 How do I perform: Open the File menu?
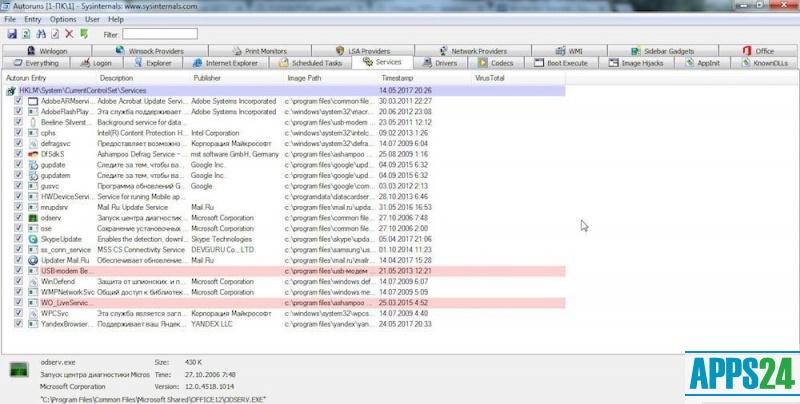coord(10,19)
